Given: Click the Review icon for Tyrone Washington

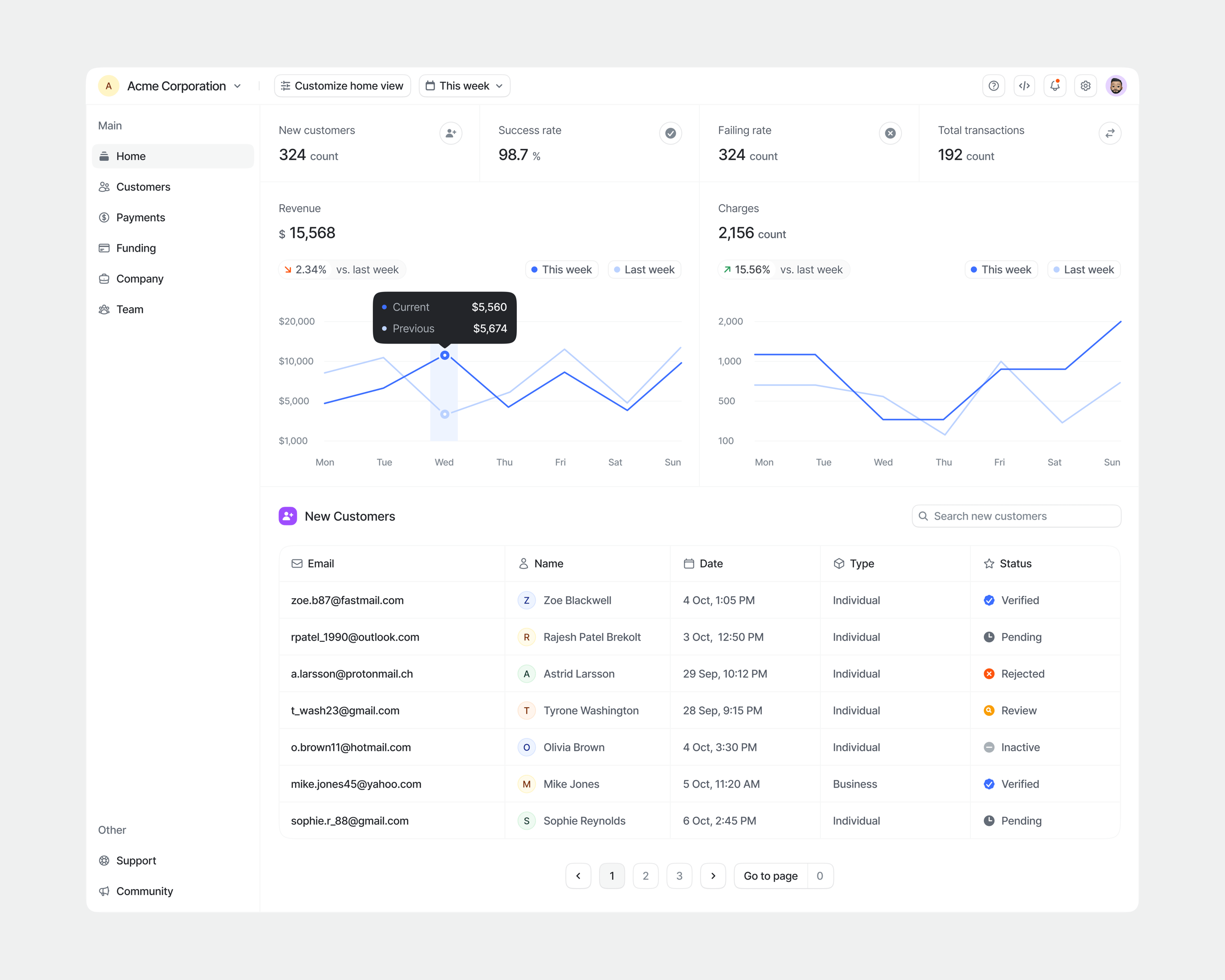Looking at the screenshot, I should 989,710.
